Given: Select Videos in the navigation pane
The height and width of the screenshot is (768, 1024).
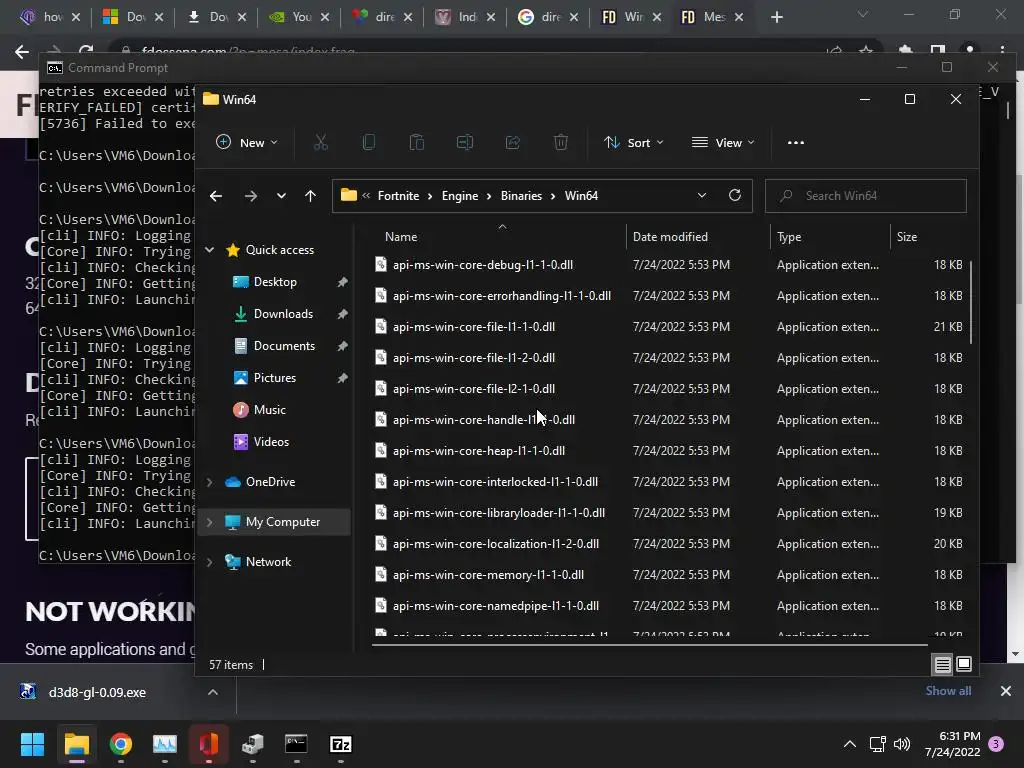Looking at the screenshot, I should (271, 442).
